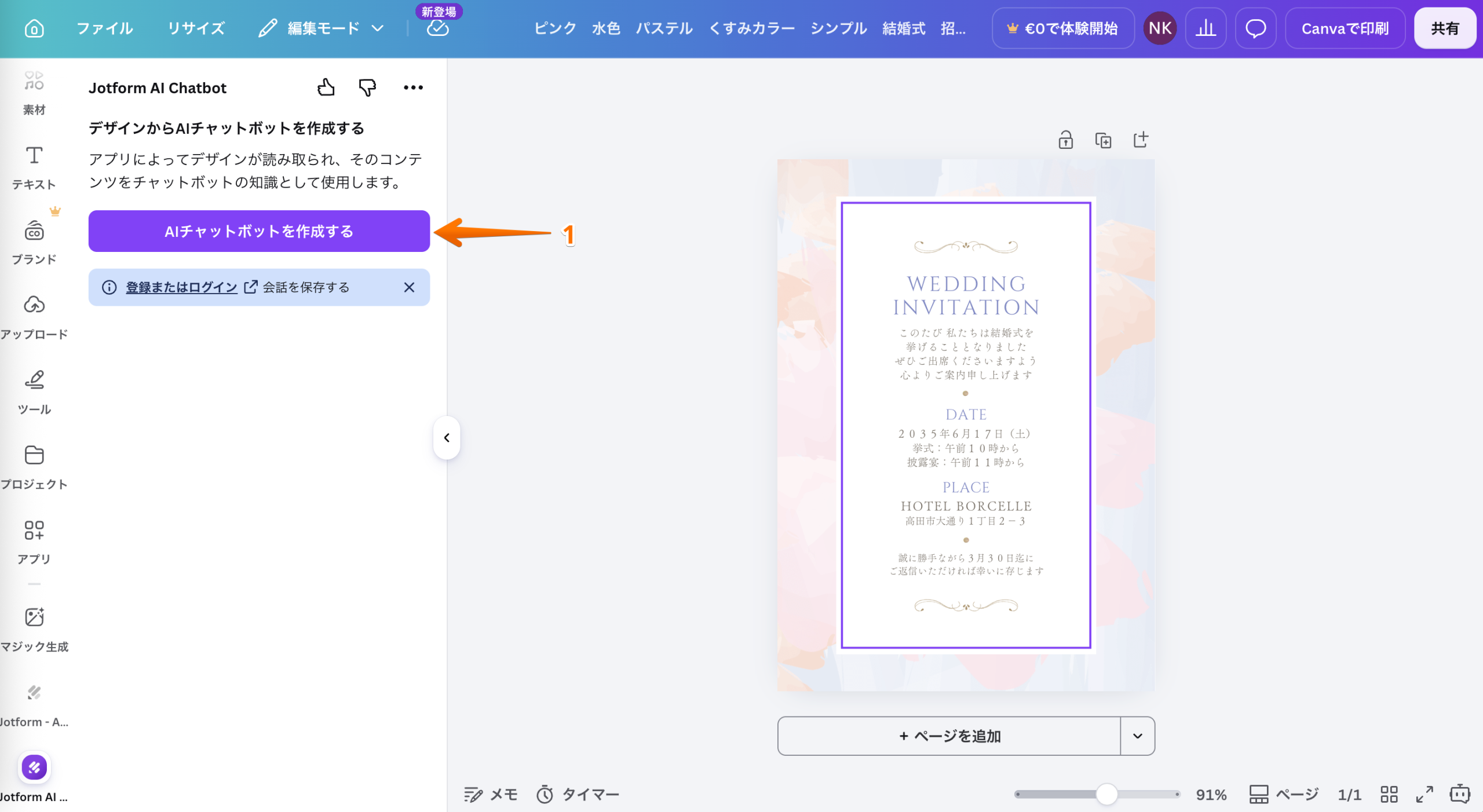Viewport: 1483px width, 812px height.
Task: Click the thumbs down icon
Action: click(x=367, y=87)
